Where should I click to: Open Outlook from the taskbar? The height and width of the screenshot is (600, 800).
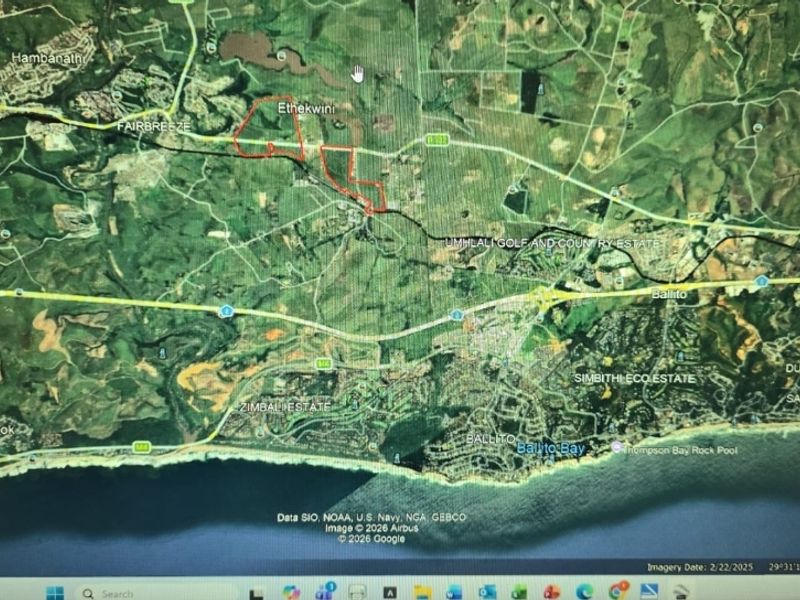click(x=487, y=592)
